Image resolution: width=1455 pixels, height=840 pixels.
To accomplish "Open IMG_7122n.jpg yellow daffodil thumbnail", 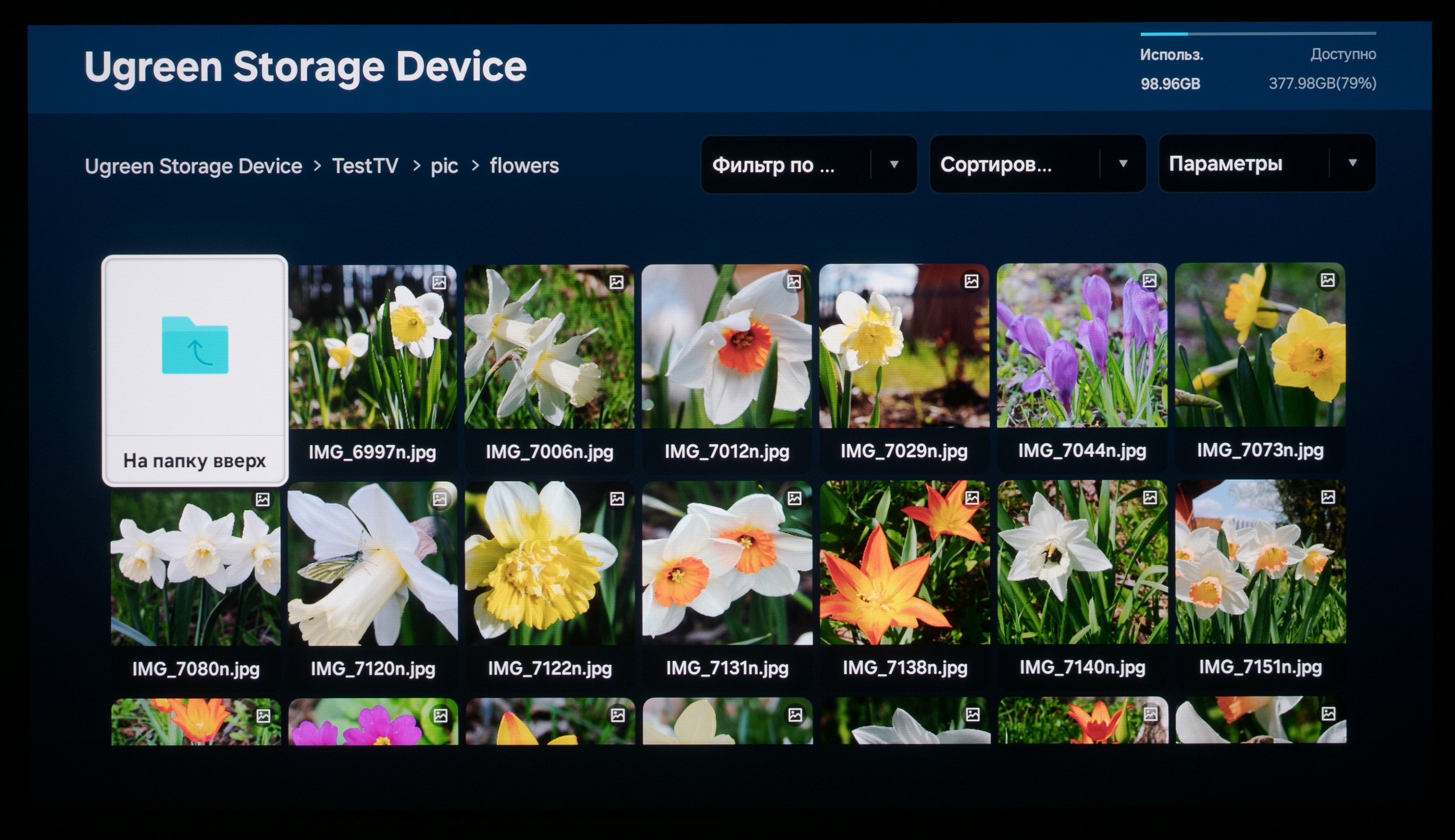I will click(549, 563).
